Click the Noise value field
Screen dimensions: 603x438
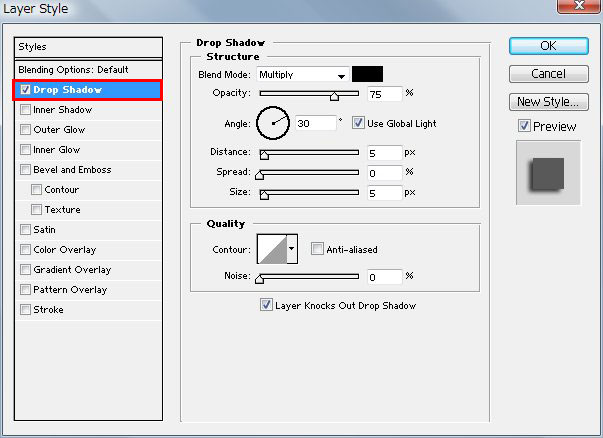pos(385,277)
